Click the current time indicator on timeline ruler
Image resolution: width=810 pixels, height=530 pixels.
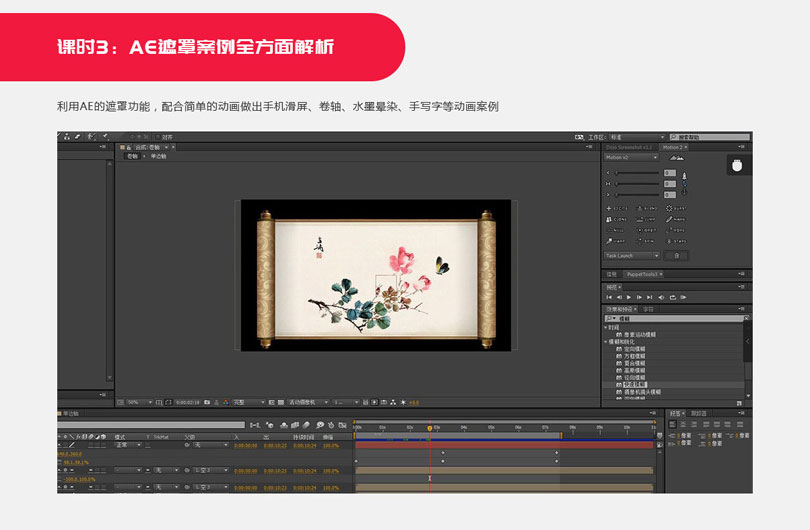coord(430,428)
